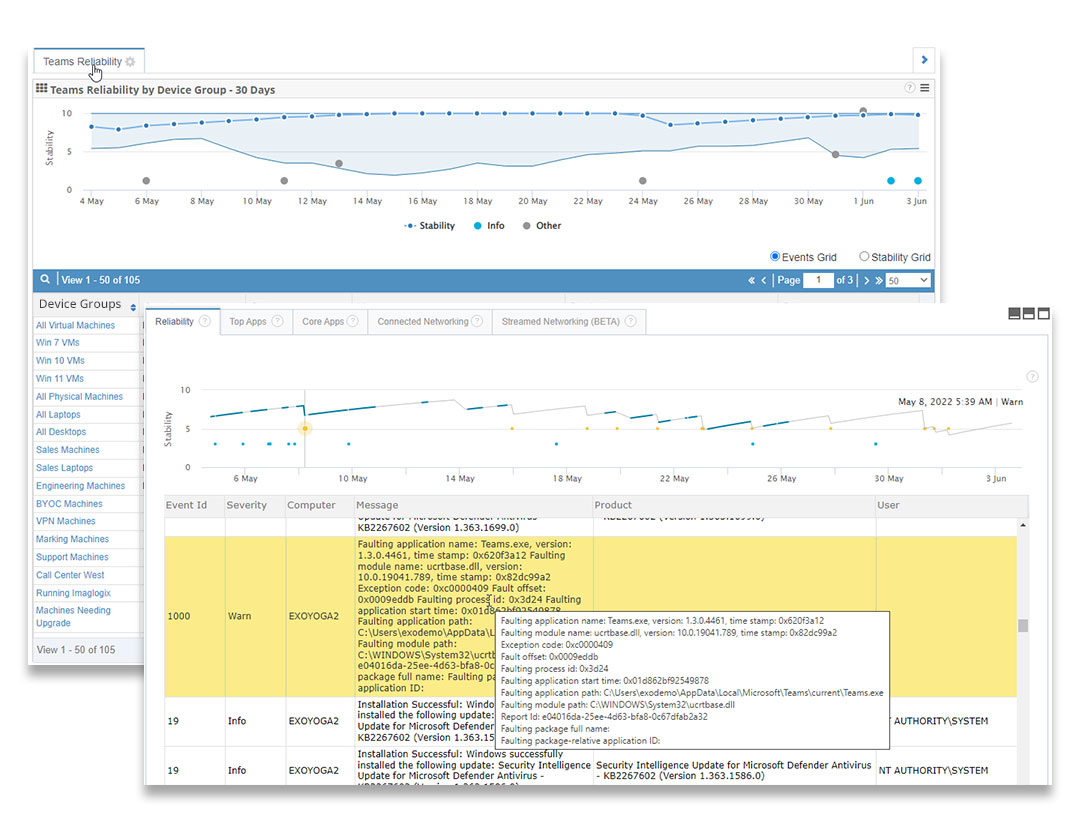Open the Teams Reliability tab gear settings
The height and width of the screenshot is (835, 1077).
[x=131, y=62]
